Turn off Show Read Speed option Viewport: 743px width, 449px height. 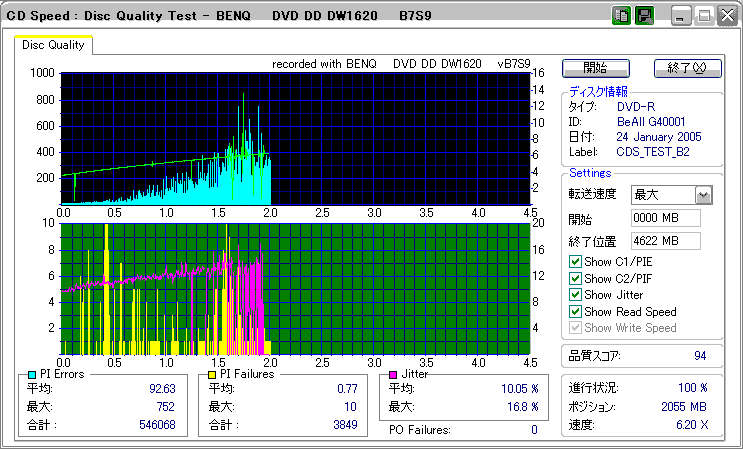tap(574, 311)
